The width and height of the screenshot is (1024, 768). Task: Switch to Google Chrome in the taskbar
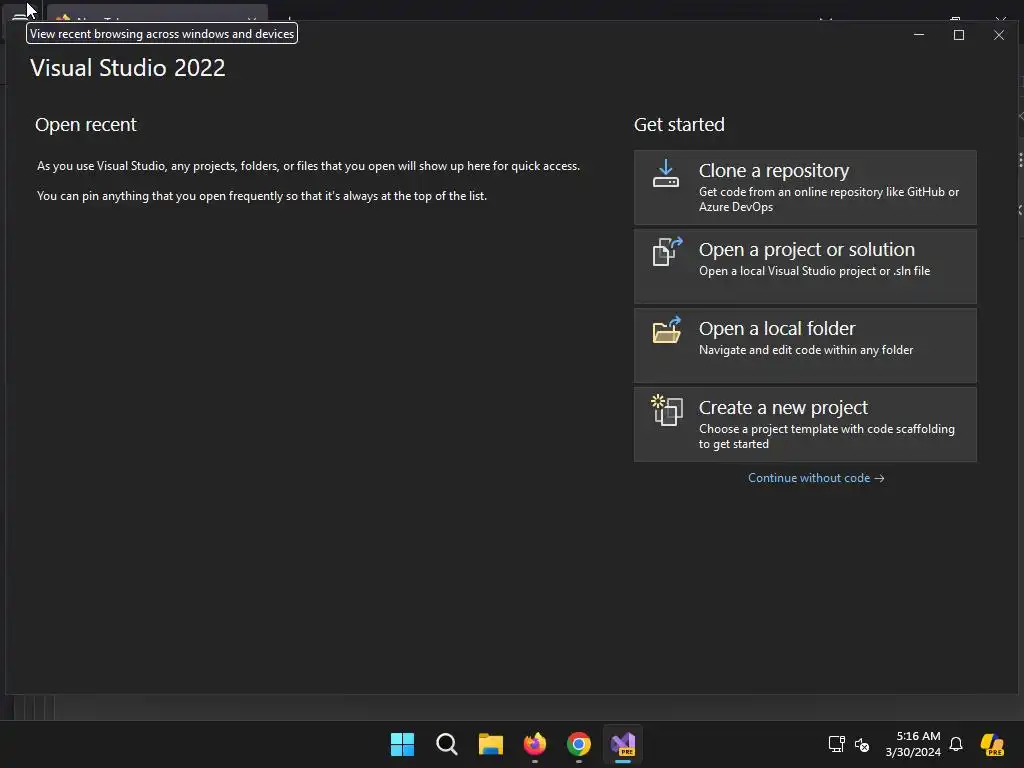coord(579,744)
